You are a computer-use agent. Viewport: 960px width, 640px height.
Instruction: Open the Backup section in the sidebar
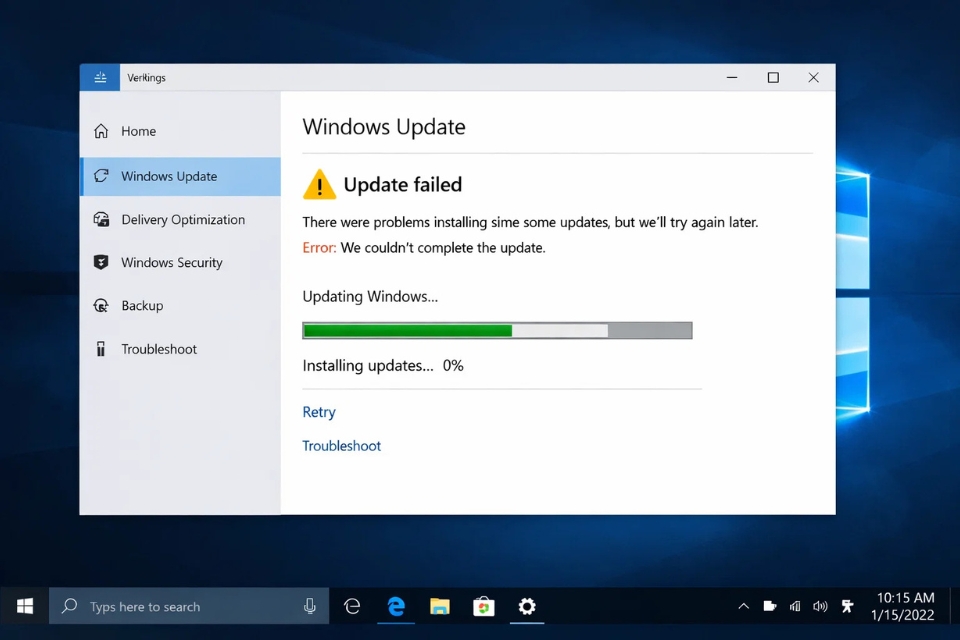click(101, 306)
